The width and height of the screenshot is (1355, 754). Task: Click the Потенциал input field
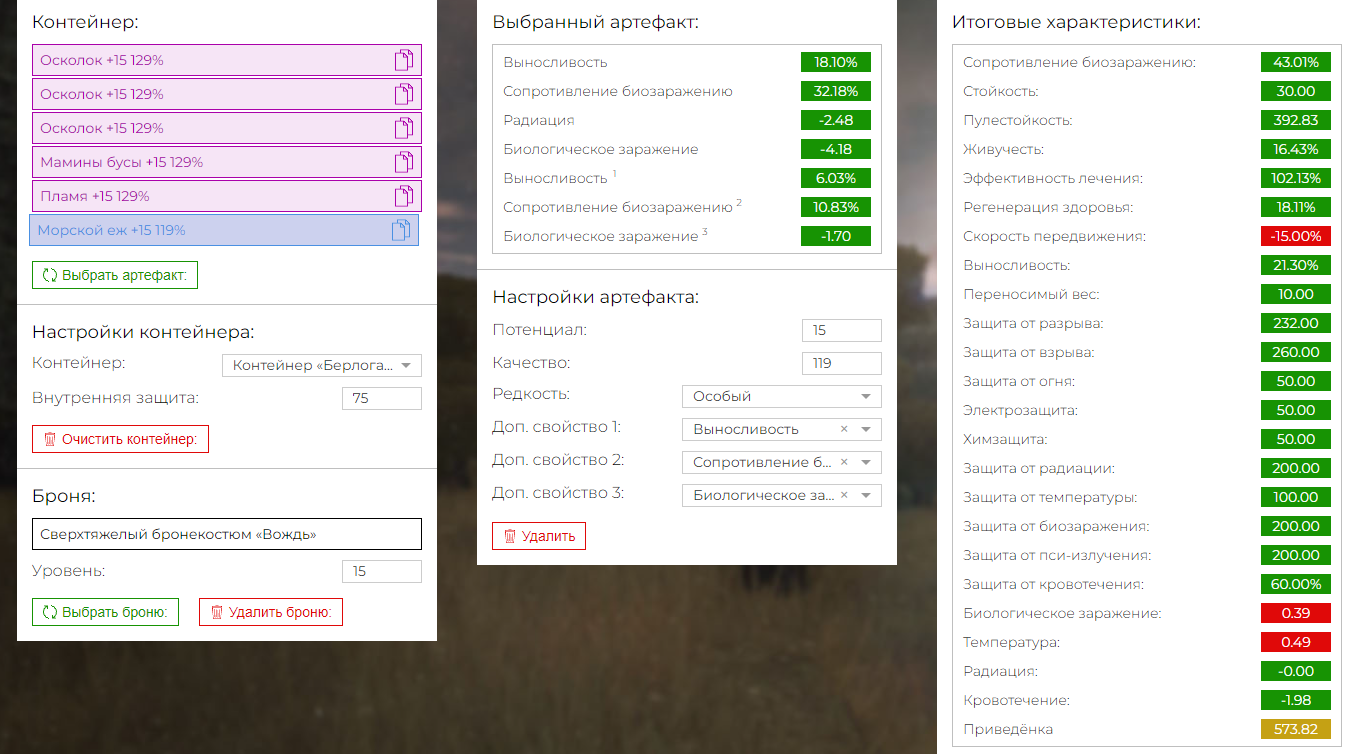[x=841, y=331]
